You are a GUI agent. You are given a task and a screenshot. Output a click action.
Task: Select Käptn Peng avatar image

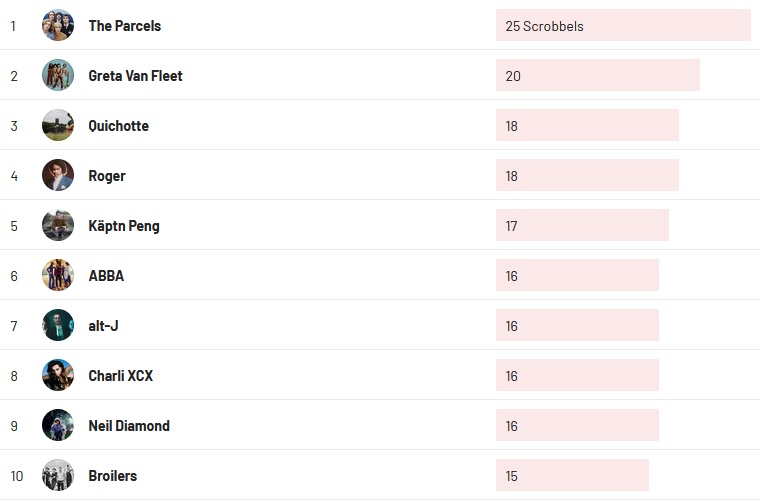58,225
